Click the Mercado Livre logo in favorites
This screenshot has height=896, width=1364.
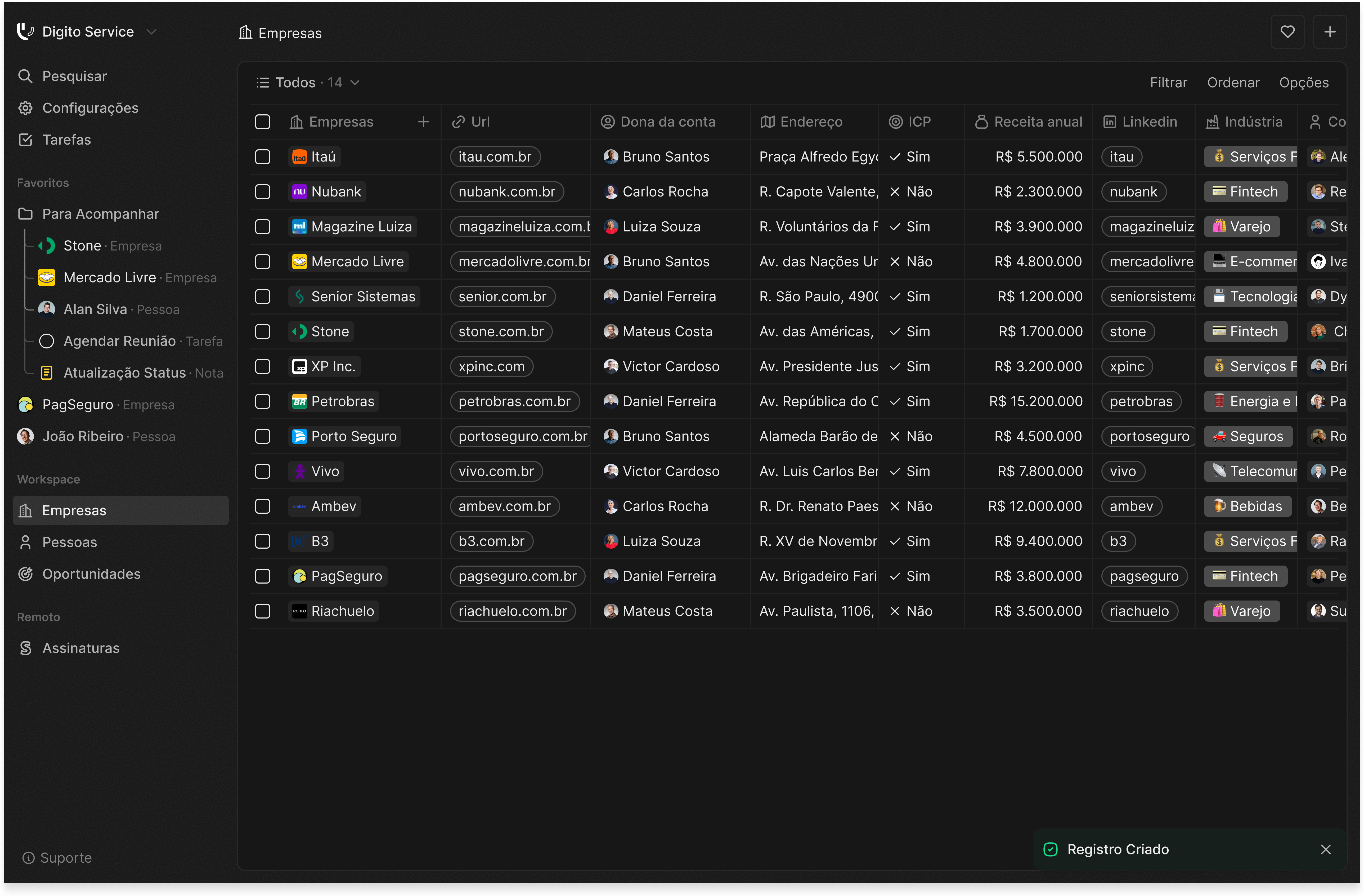[46, 277]
